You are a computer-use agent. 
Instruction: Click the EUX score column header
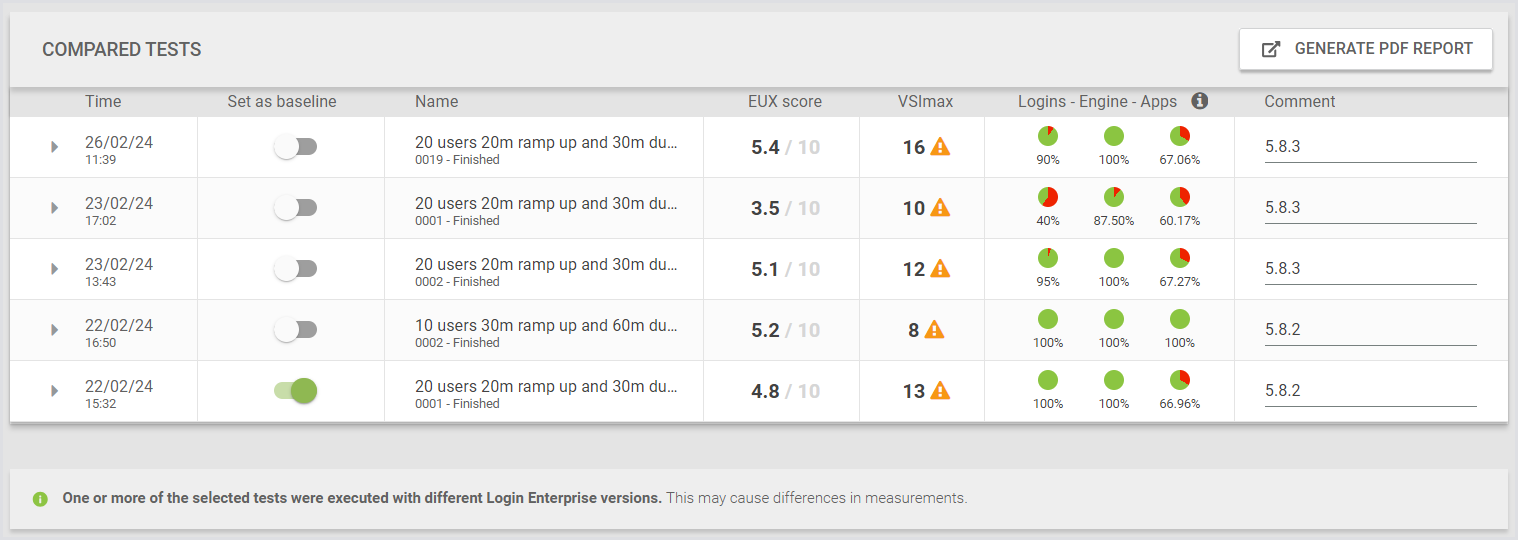pyautogui.click(x=784, y=101)
